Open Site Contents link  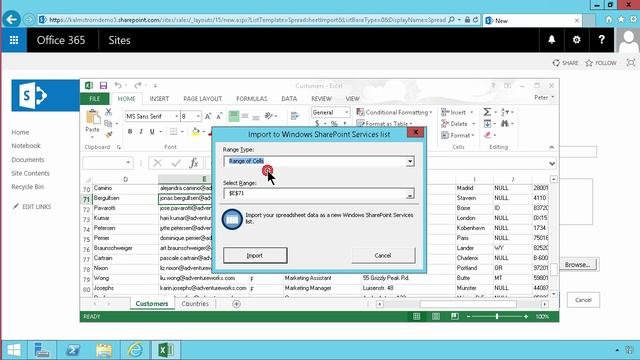click(x=30, y=173)
